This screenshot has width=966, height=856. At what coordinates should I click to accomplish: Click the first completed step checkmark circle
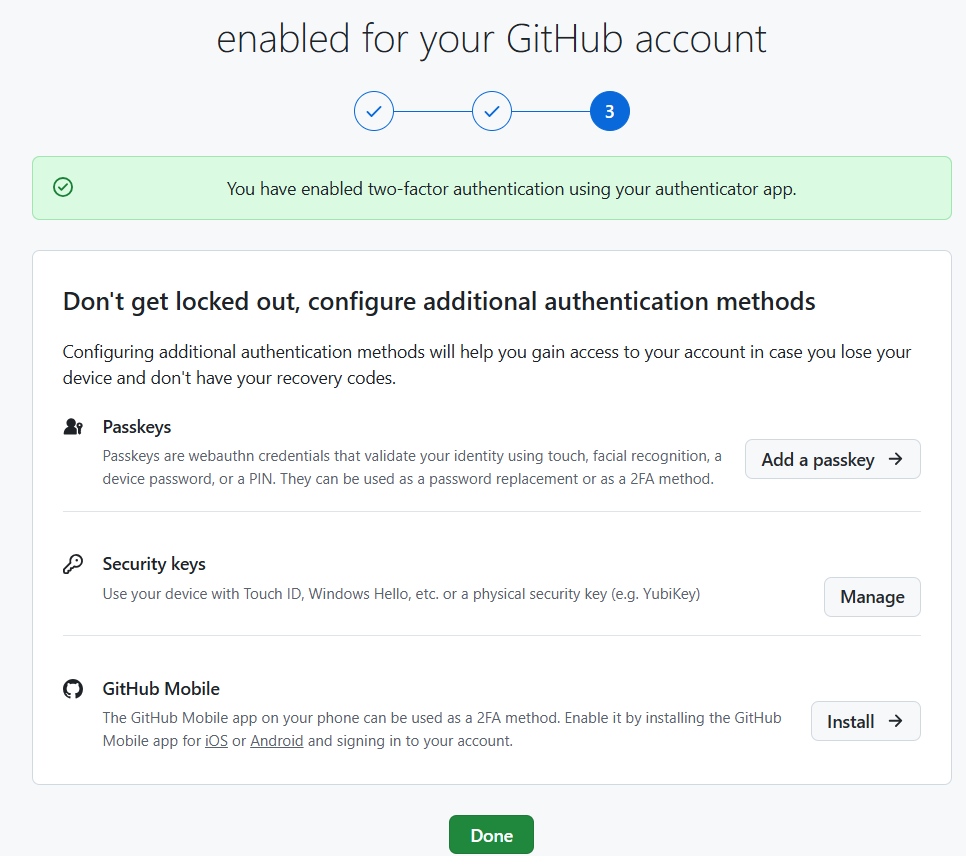pyautogui.click(x=374, y=111)
